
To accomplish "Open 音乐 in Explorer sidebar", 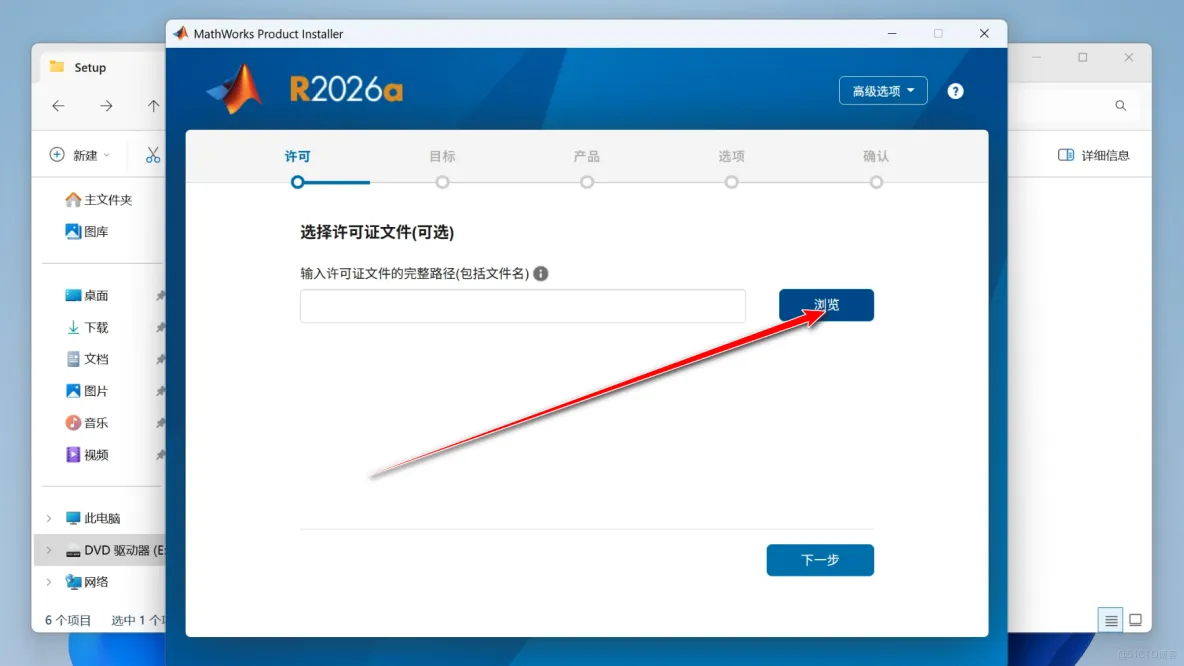I will pyautogui.click(x=87, y=423).
